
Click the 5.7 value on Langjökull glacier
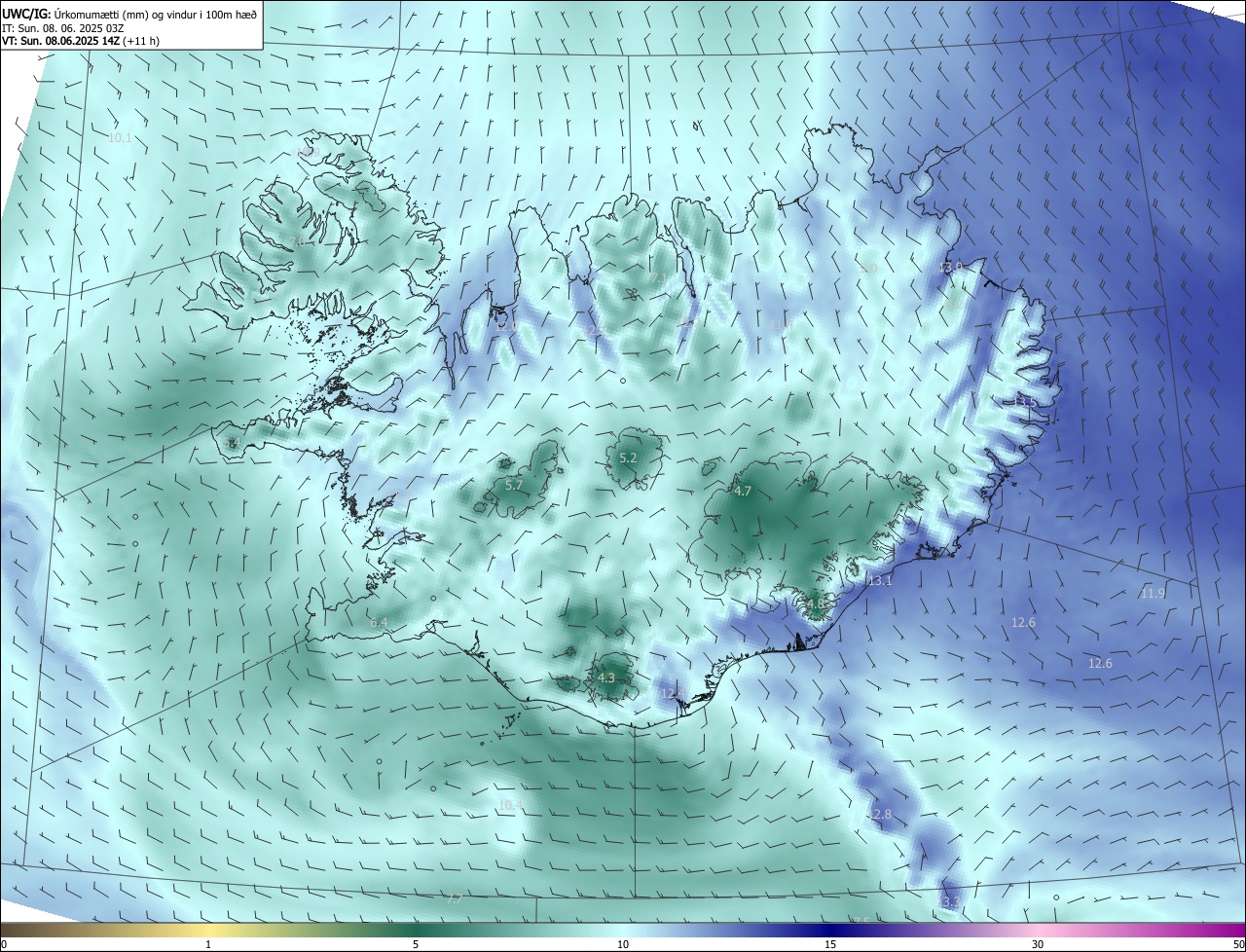click(x=514, y=485)
